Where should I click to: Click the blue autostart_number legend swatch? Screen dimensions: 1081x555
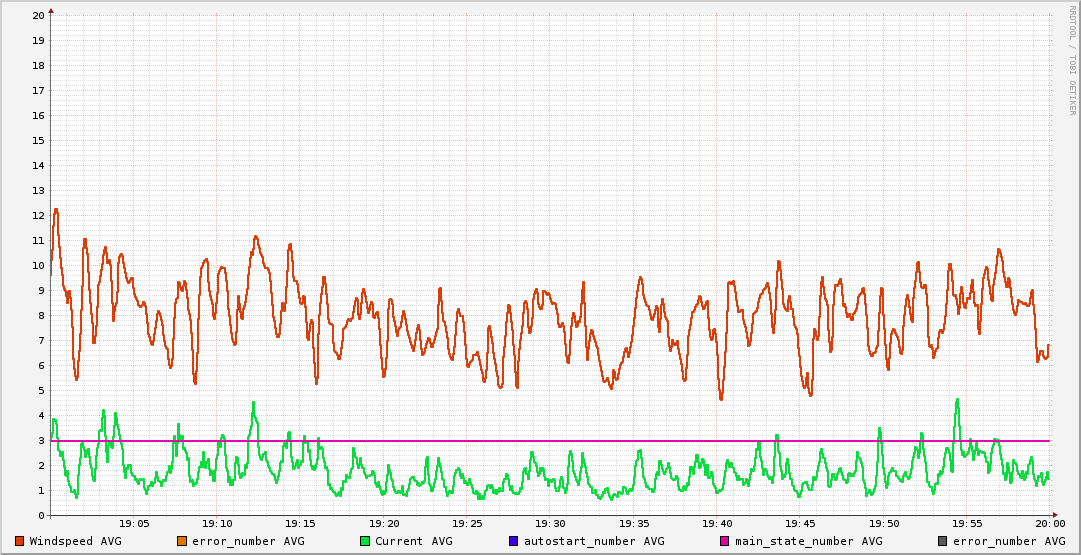click(514, 541)
